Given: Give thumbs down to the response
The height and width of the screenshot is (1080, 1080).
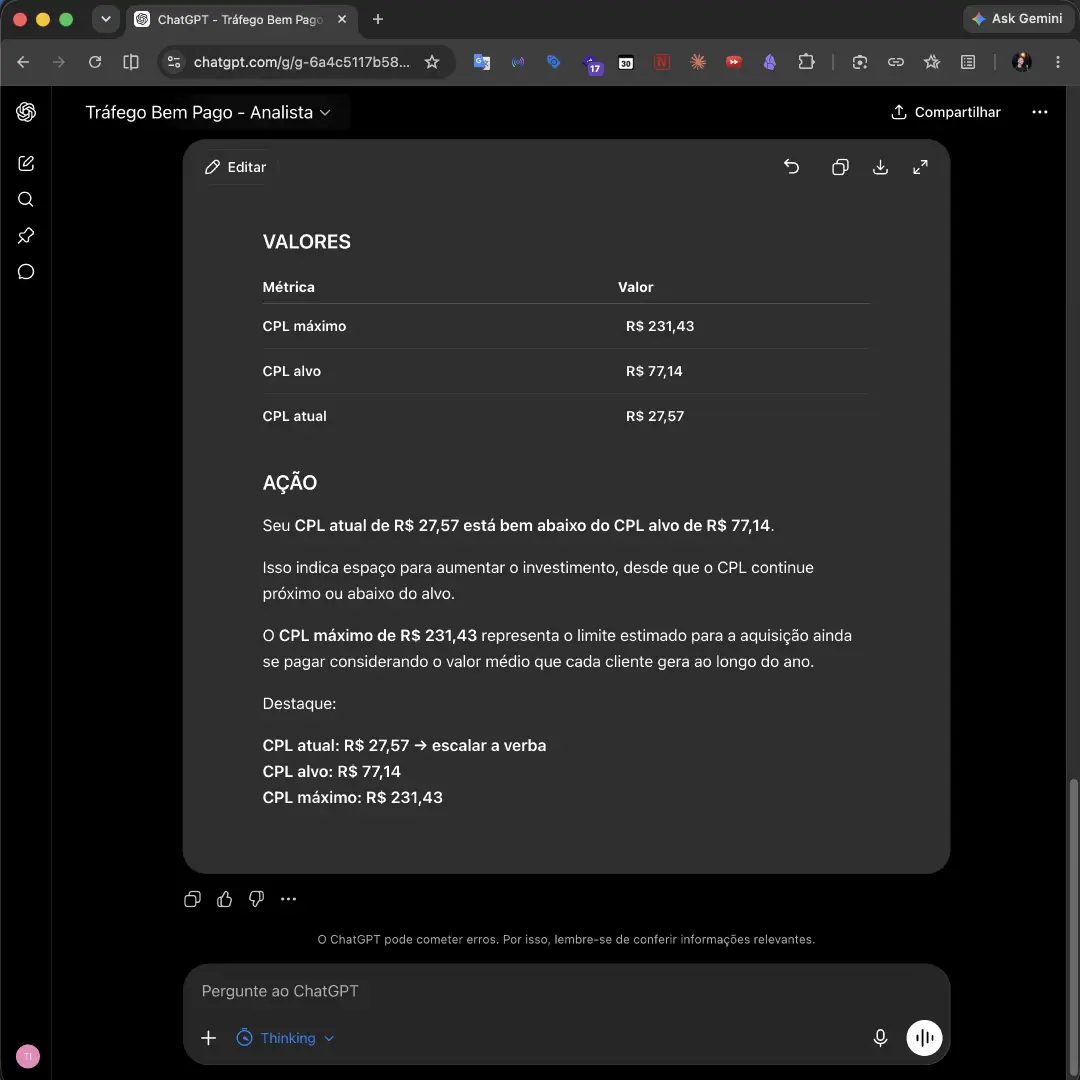Looking at the screenshot, I should click(x=256, y=899).
